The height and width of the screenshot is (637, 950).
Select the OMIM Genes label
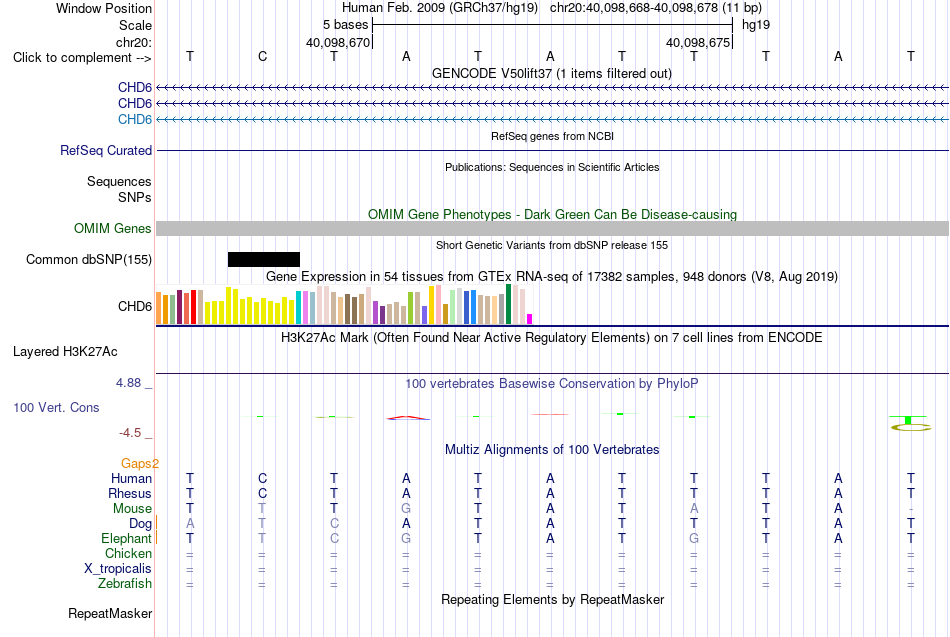tap(113, 228)
